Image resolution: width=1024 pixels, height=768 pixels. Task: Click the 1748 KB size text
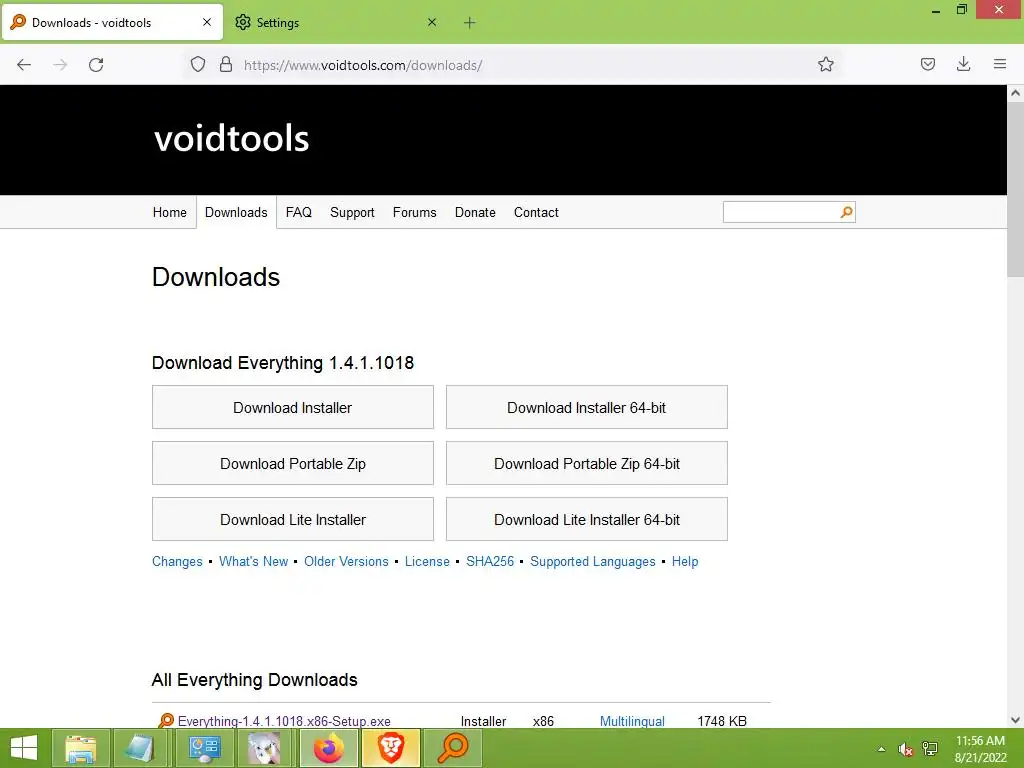pos(722,721)
